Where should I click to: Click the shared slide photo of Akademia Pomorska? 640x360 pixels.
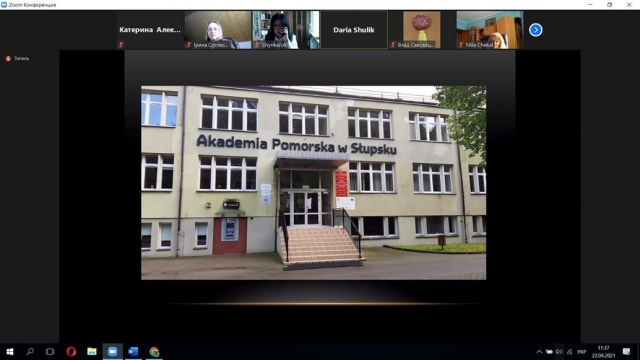point(313,182)
